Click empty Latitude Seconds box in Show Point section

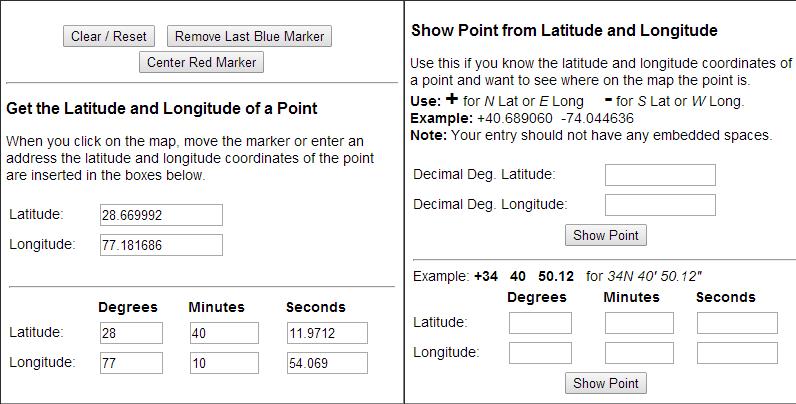[x=737, y=323]
